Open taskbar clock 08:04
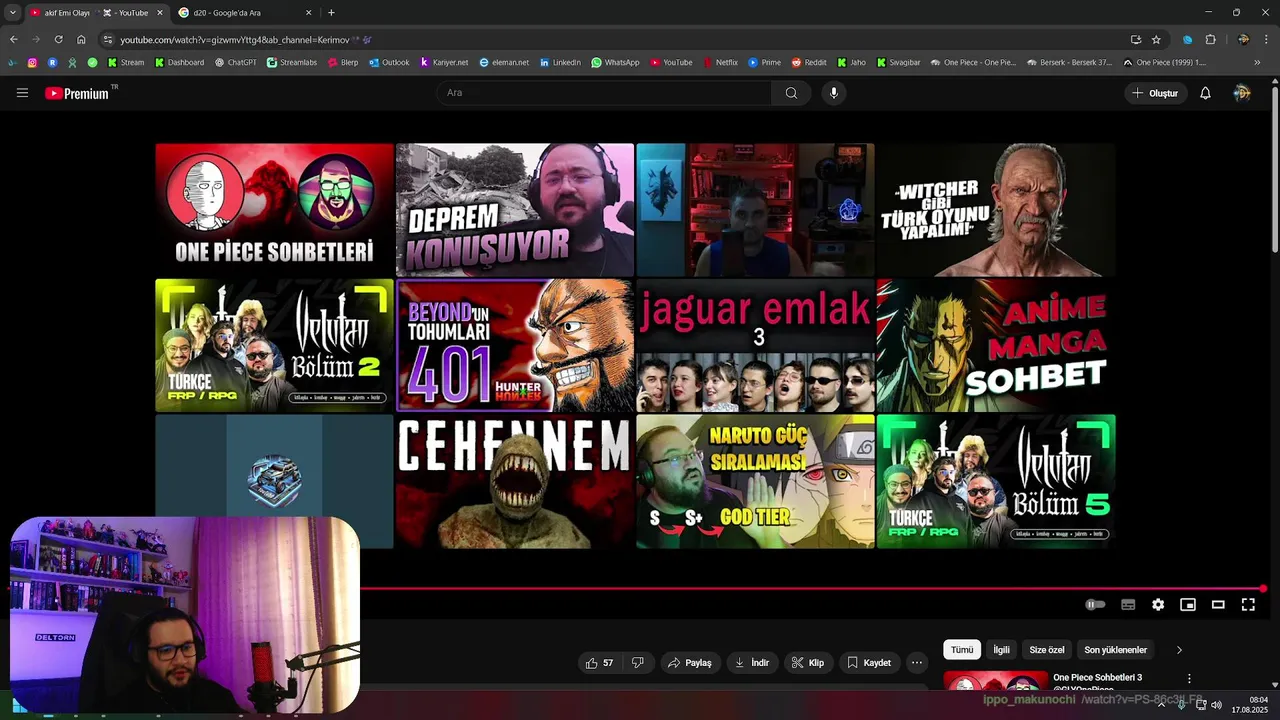 pyautogui.click(x=1251, y=705)
